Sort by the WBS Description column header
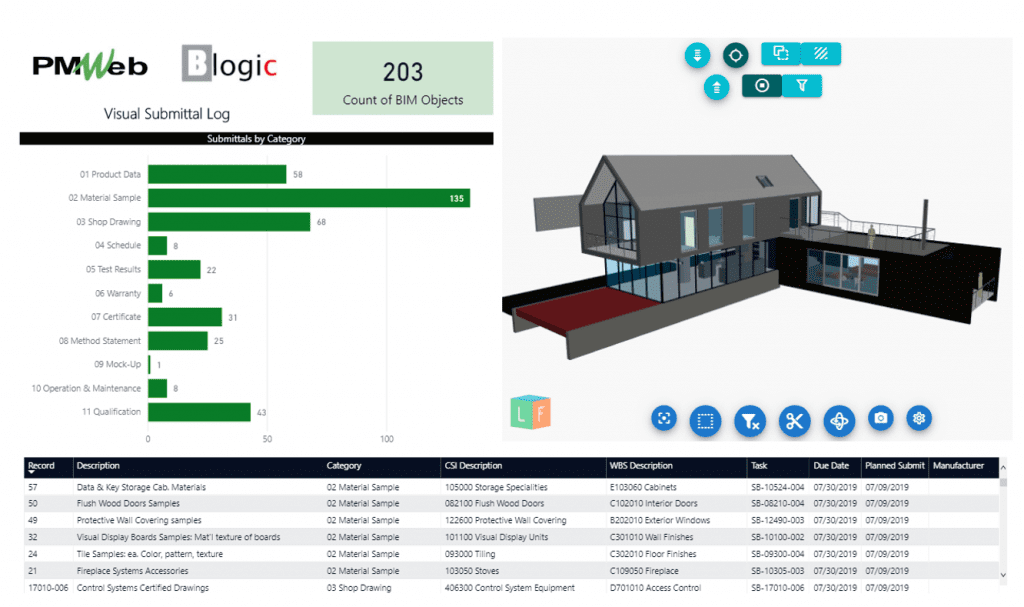The width and height of the screenshot is (1024, 607). (x=677, y=467)
